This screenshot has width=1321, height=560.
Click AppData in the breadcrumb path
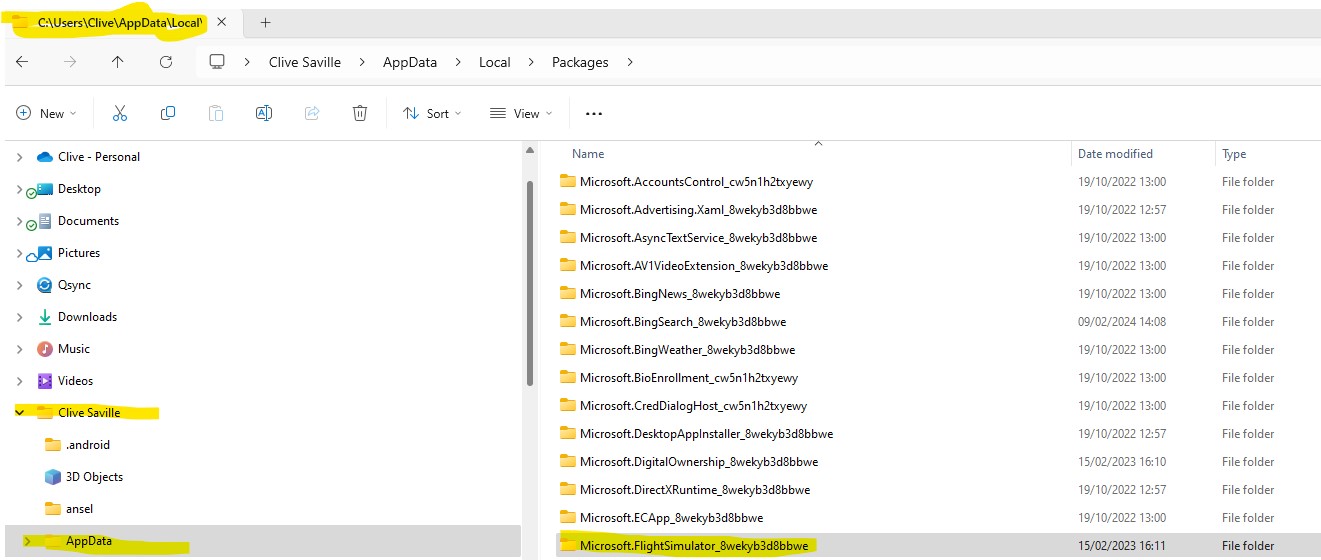(410, 62)
